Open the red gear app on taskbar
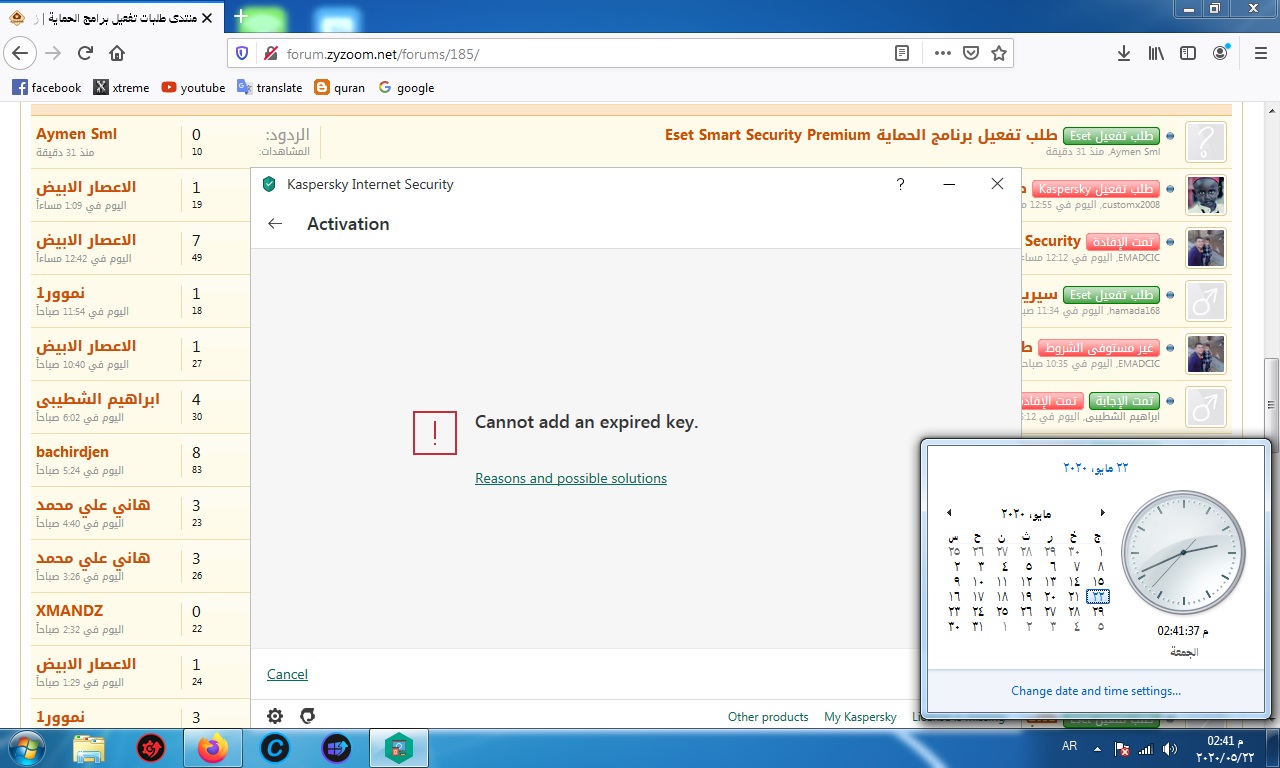Viewport: 1280px width, 768px height. coord(151,748)
